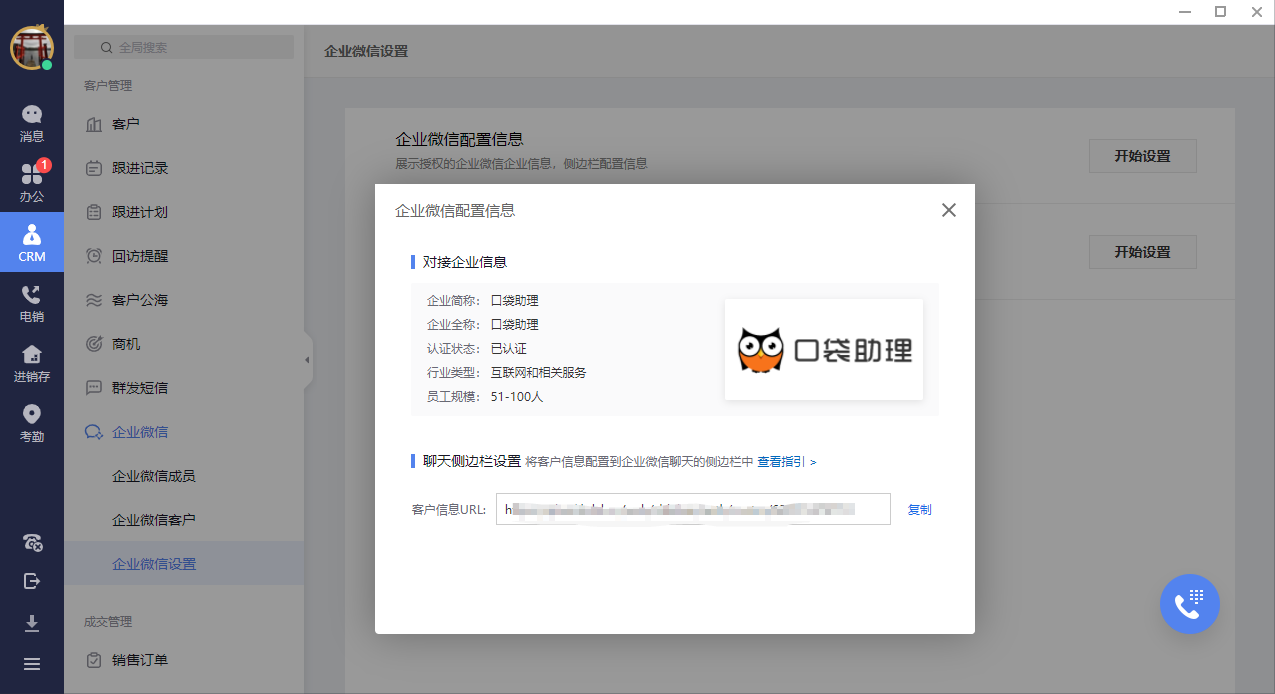Click the 客户 building icon in sidebar

click(94, 124)
